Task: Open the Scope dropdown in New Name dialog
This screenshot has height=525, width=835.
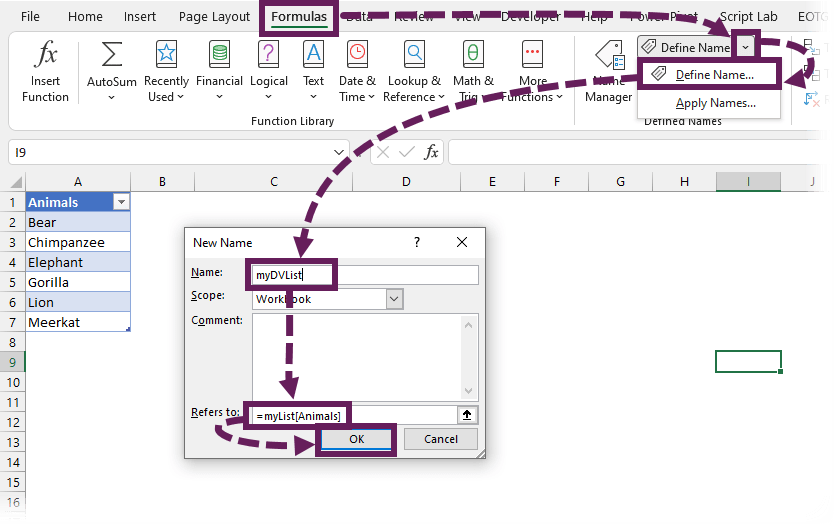Action: [394, 299]
